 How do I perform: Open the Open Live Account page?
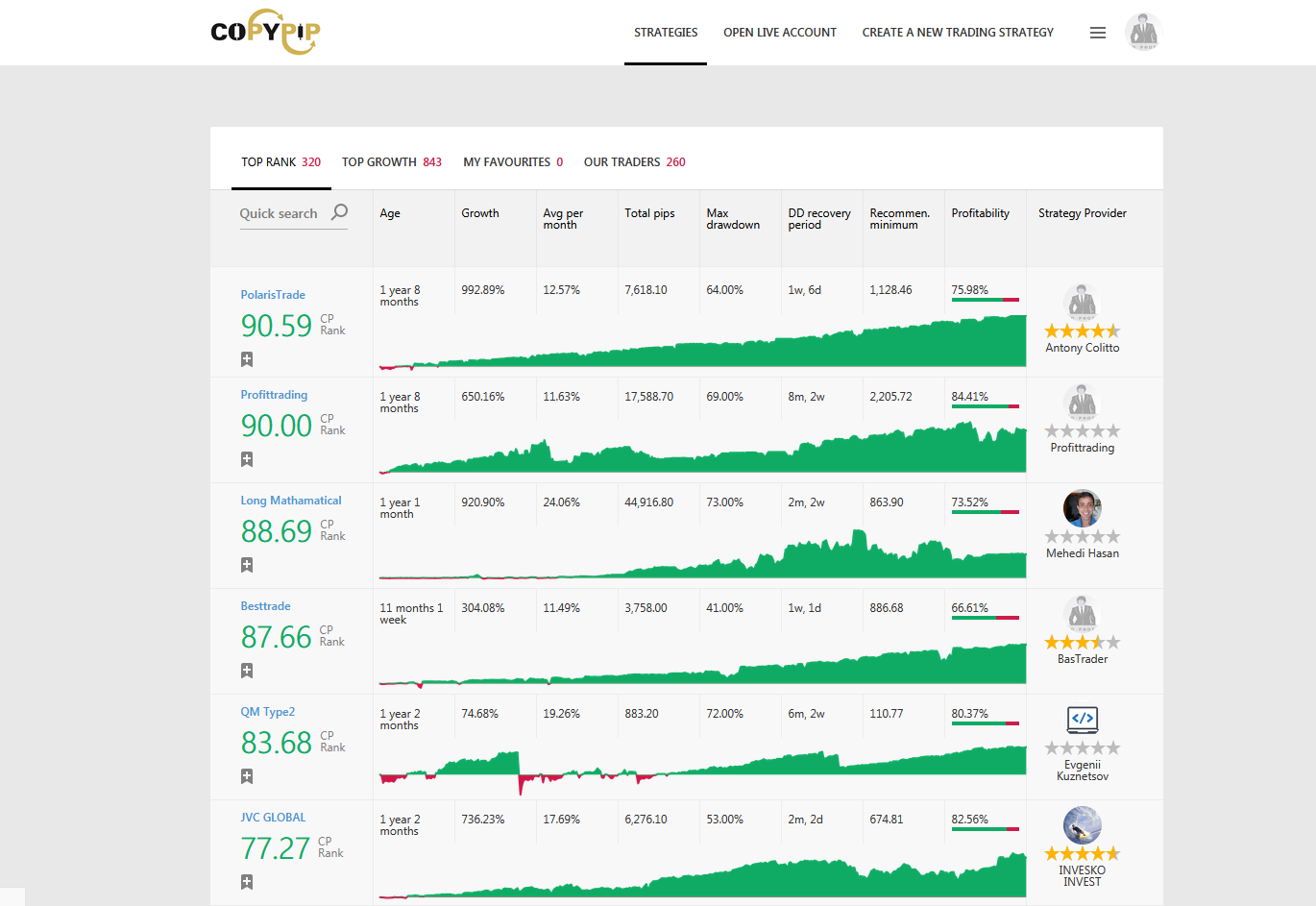click(x=780, y=33)
